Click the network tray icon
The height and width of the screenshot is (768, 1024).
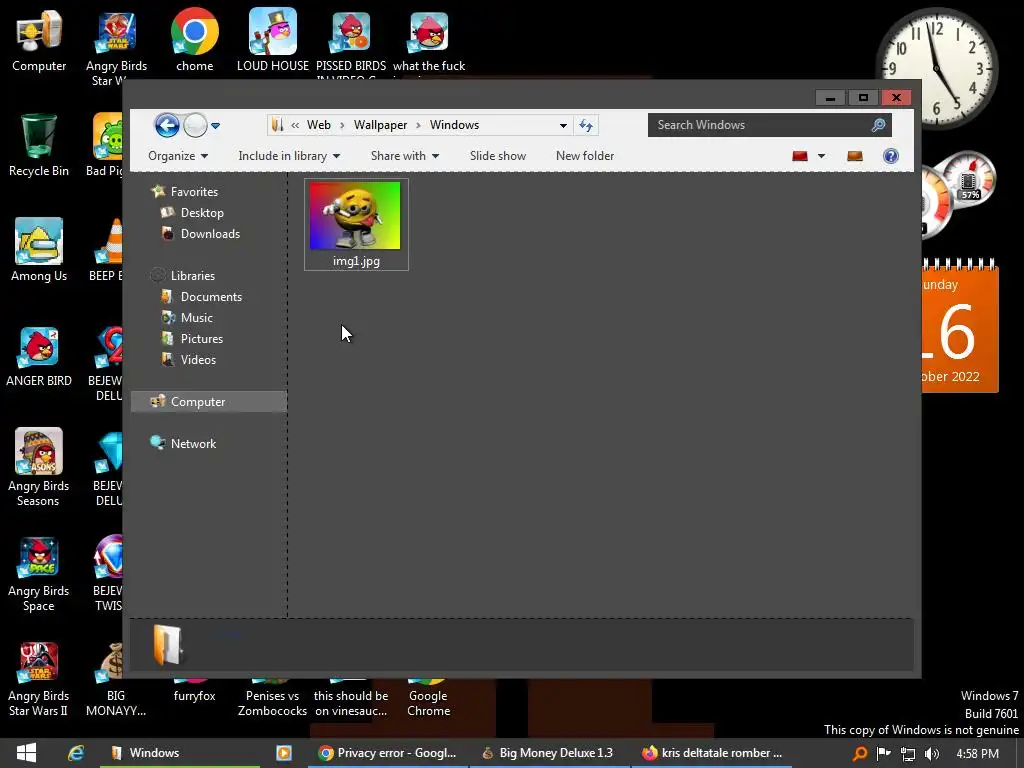tap(908, 754)
